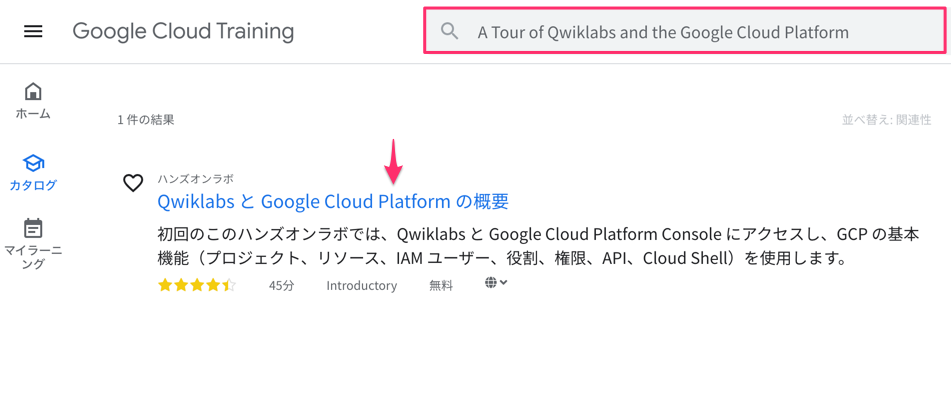Expand the language chevron beside globe
951x393 pixels.
[x=503, y=282]
